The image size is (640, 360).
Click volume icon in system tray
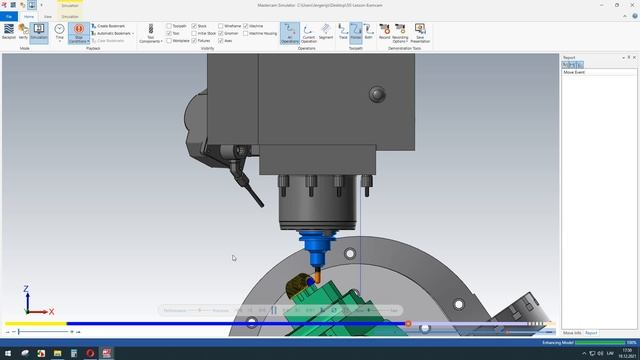click(600, 353)
